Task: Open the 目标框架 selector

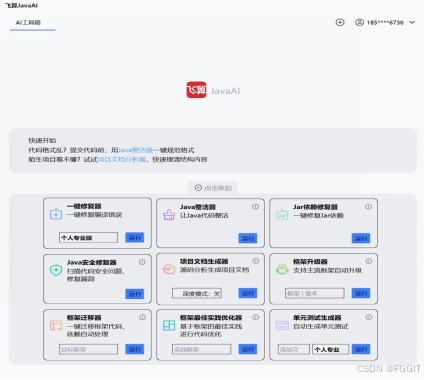Action: click(x=88, y=349)
